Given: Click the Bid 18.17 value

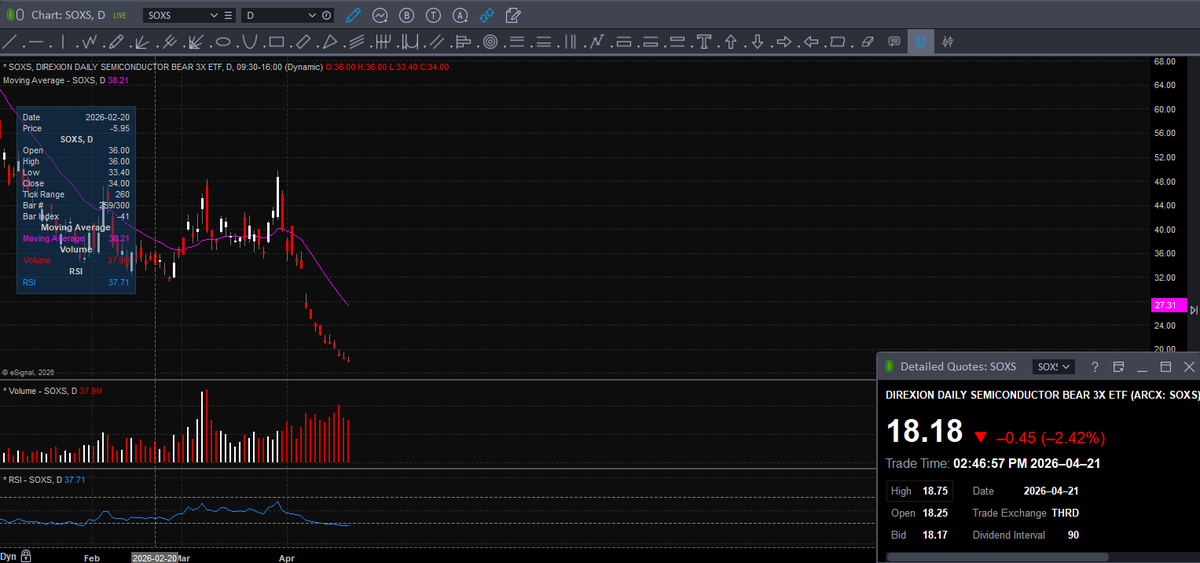Looking at the screenshot, I should tap(935, 535).
